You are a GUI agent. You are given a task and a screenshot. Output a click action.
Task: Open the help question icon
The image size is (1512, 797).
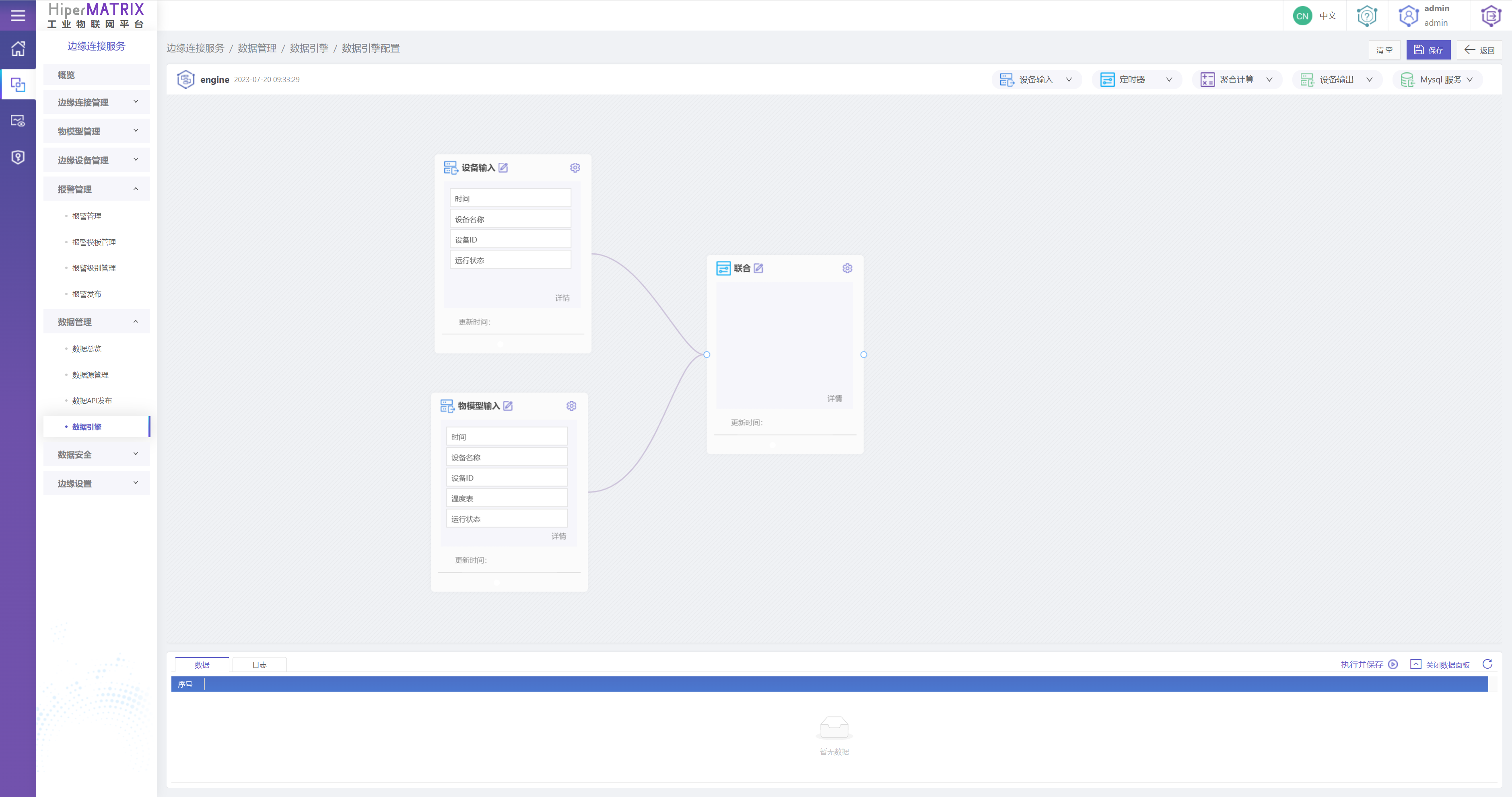pos(1366,16)
